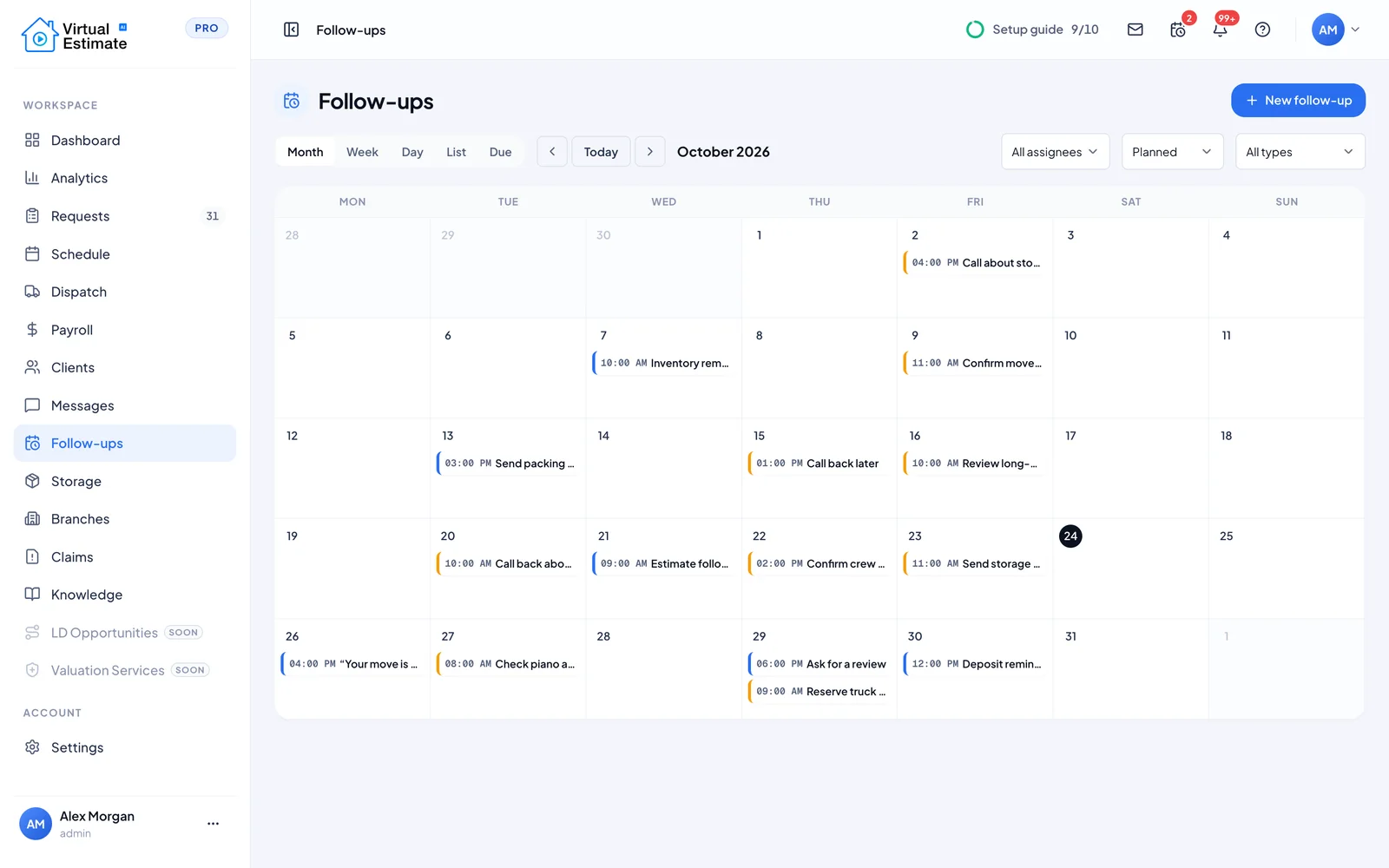This screenshot has width=1389, height=868.
Task: Go to Analytics in the sidebar
Action: (125, 178)
